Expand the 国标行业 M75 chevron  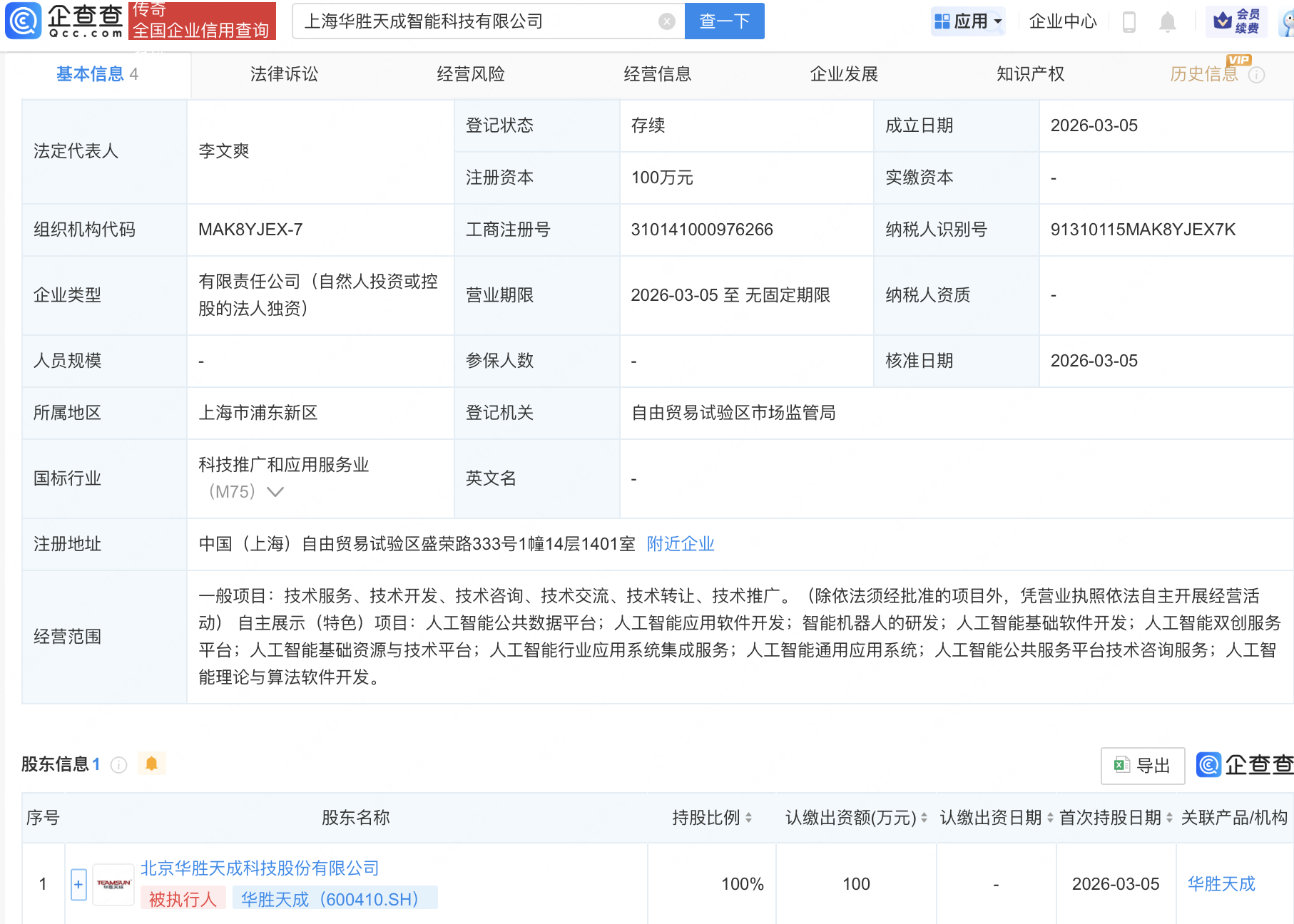point(275,492)
